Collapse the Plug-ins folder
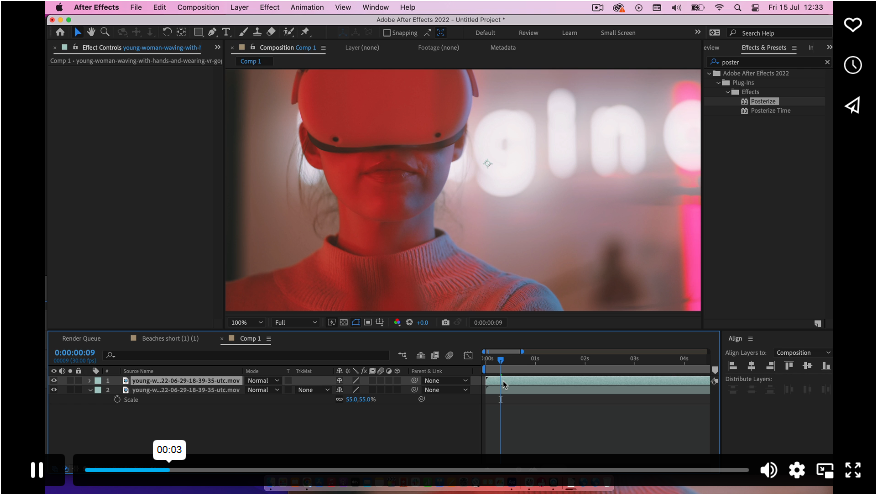 pyautogui.click(x=719, y=83)
